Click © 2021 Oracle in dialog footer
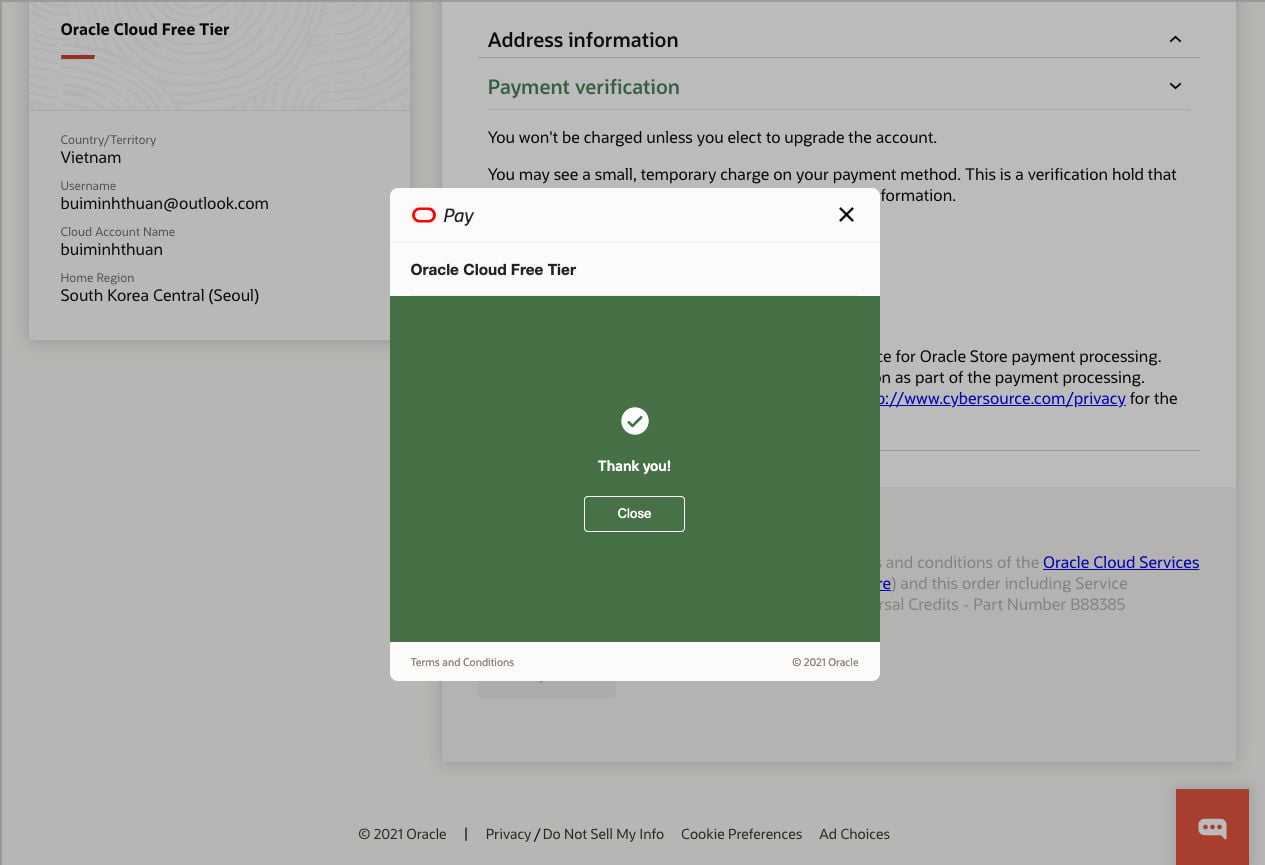1265x865 pixels. tap(825, 662)
